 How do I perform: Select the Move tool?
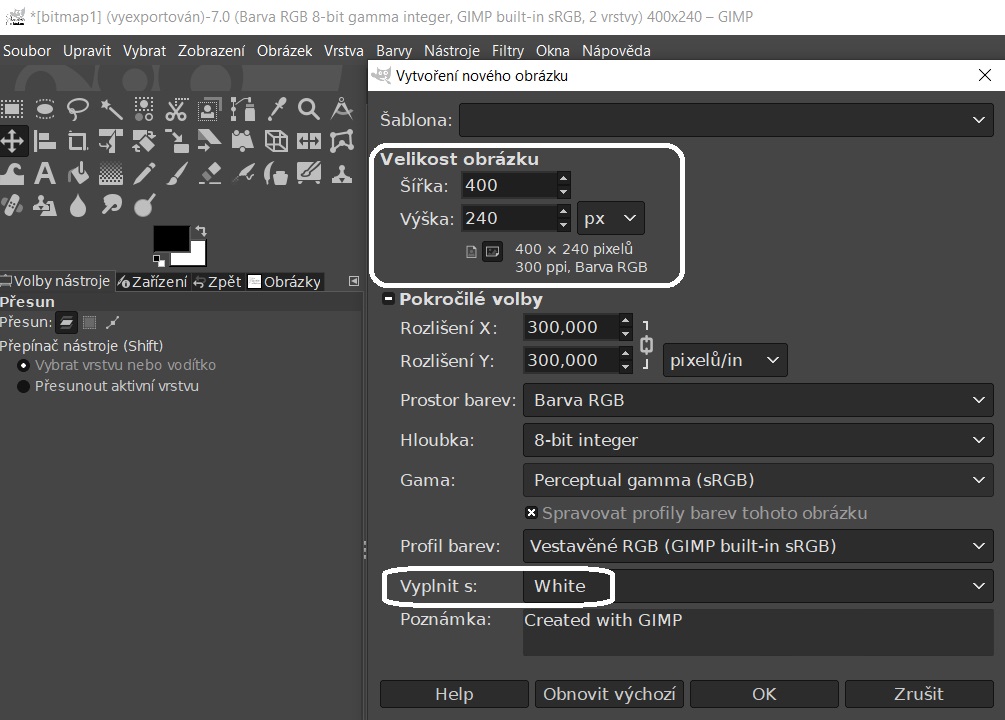(x=12, y=141)
